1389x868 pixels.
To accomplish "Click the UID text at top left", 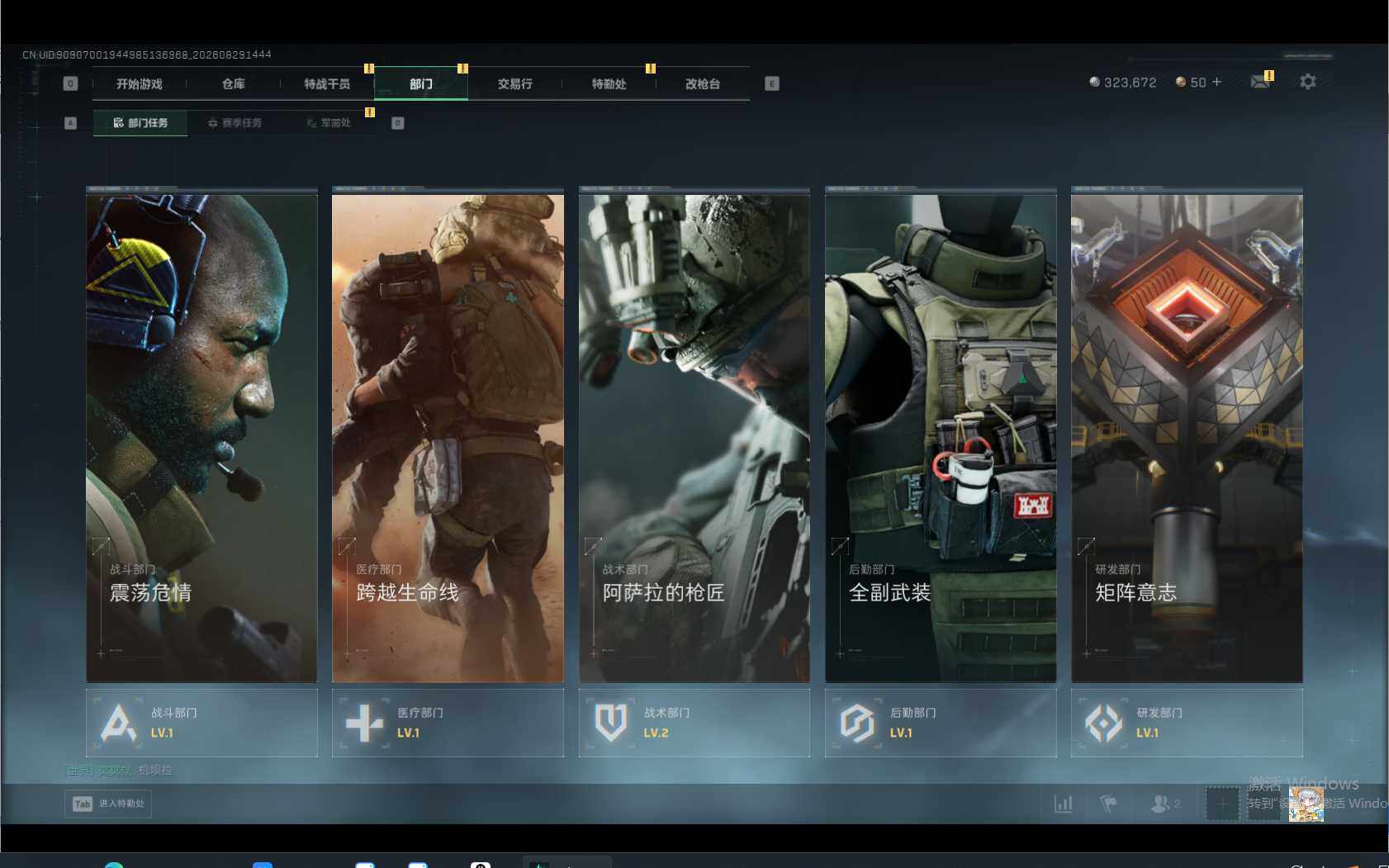I will pyautogui.click(x=147, y=55).
